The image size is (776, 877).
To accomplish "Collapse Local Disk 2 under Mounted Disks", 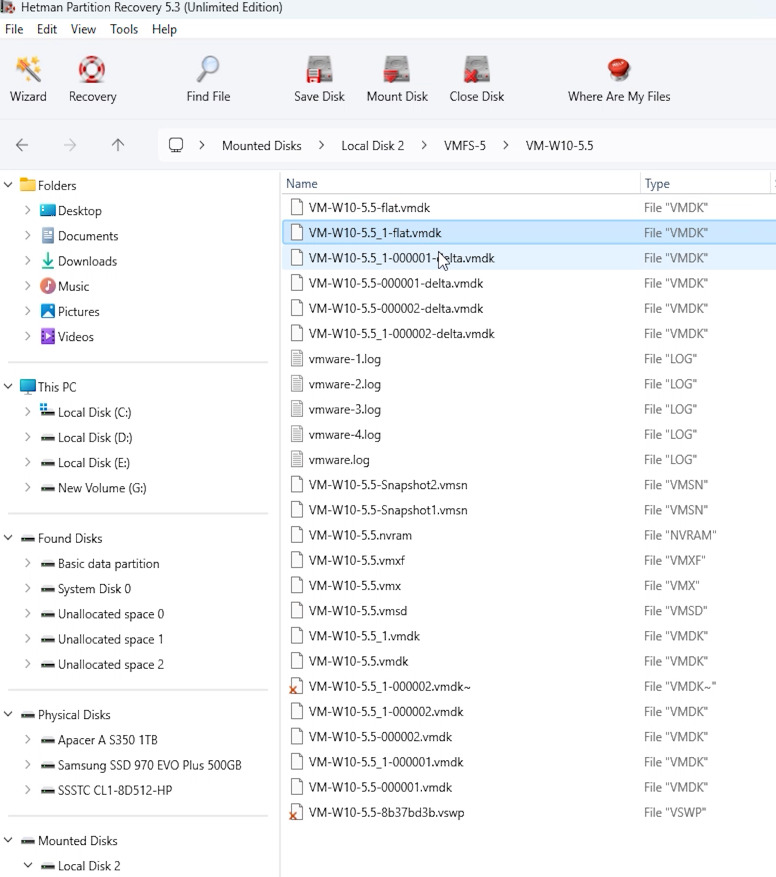I will coord(27,865).
